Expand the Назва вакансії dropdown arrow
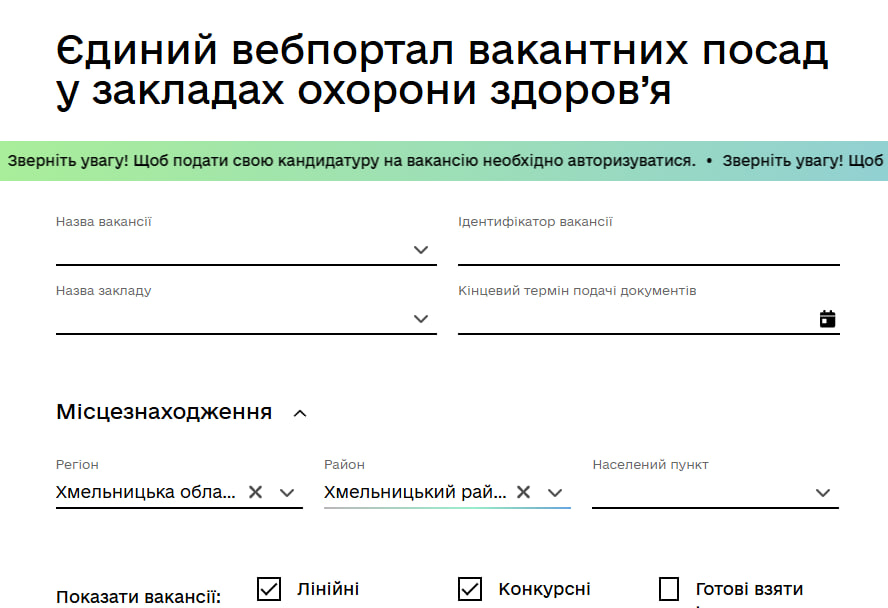Image resolution: width=888 pixels, height=608 pixels. click(421, 250)
